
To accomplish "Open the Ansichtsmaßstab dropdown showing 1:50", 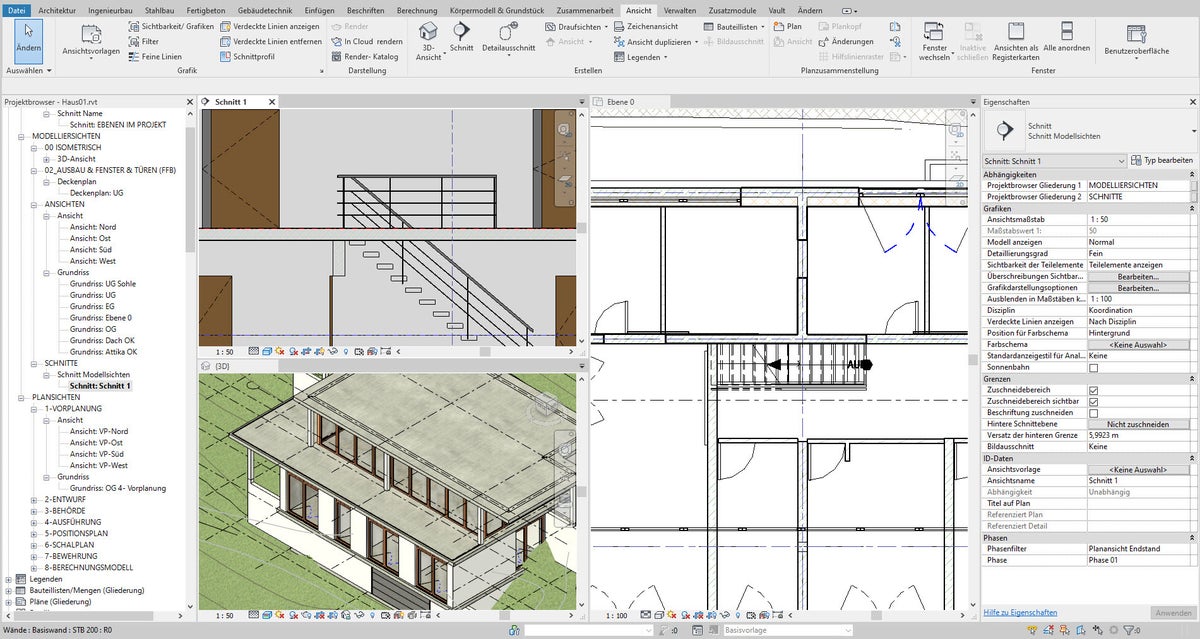I will coord(1138,218).
